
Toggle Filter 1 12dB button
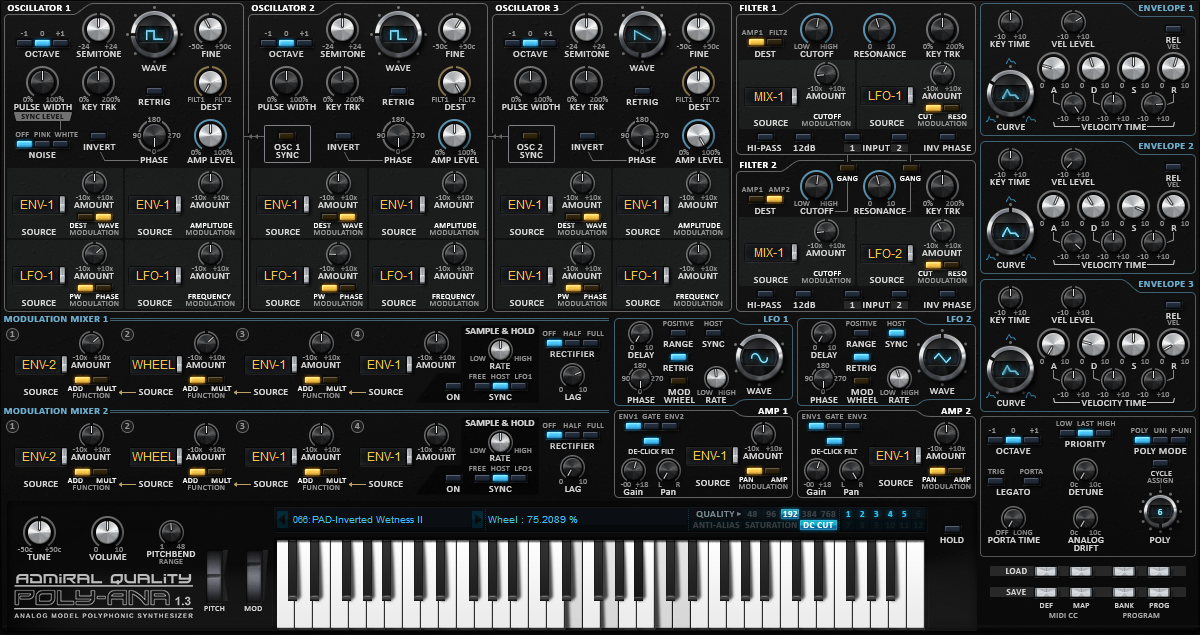(805, 135)
